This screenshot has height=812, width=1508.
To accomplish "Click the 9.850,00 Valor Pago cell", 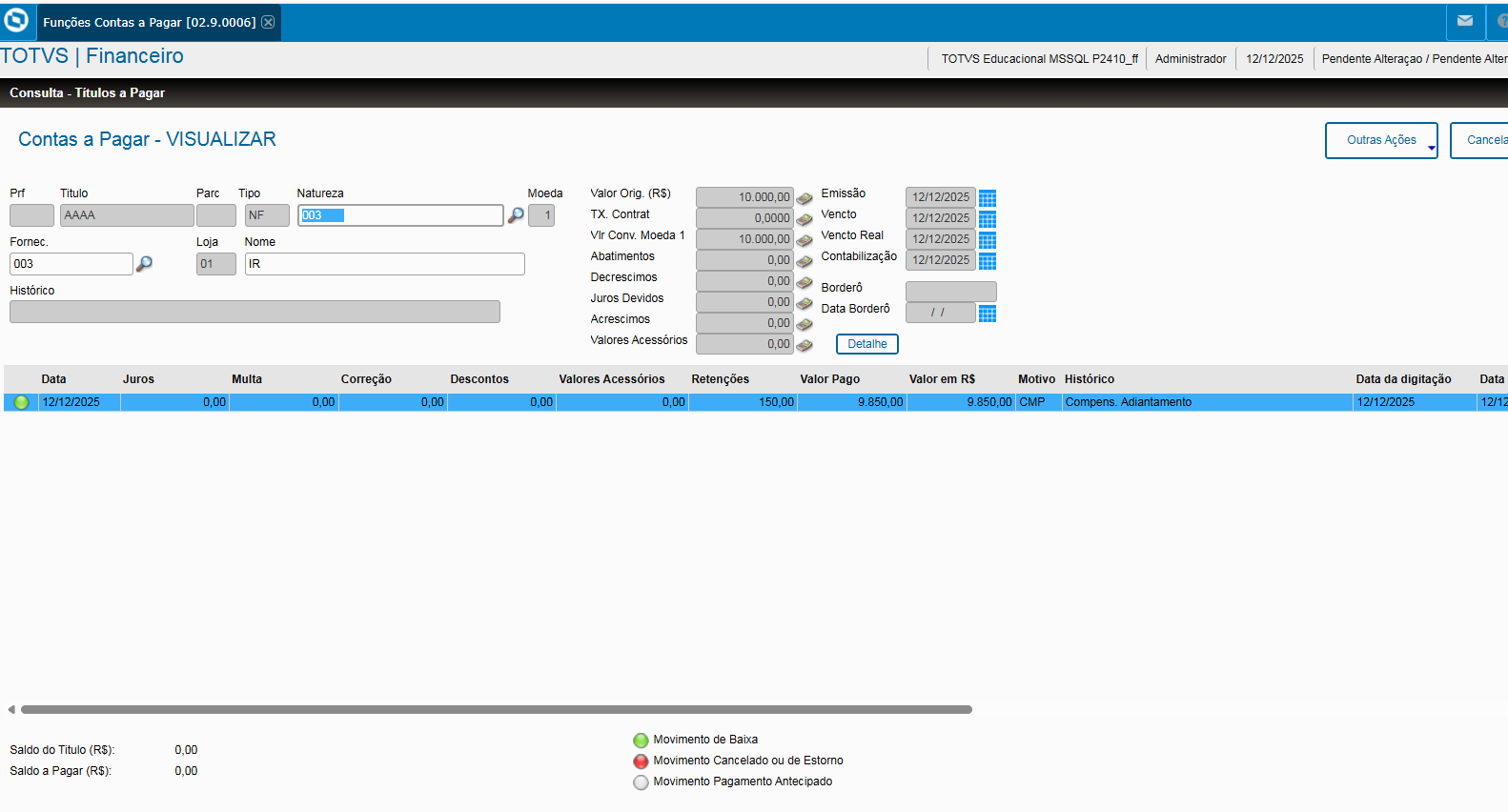I will pos(852,402).
